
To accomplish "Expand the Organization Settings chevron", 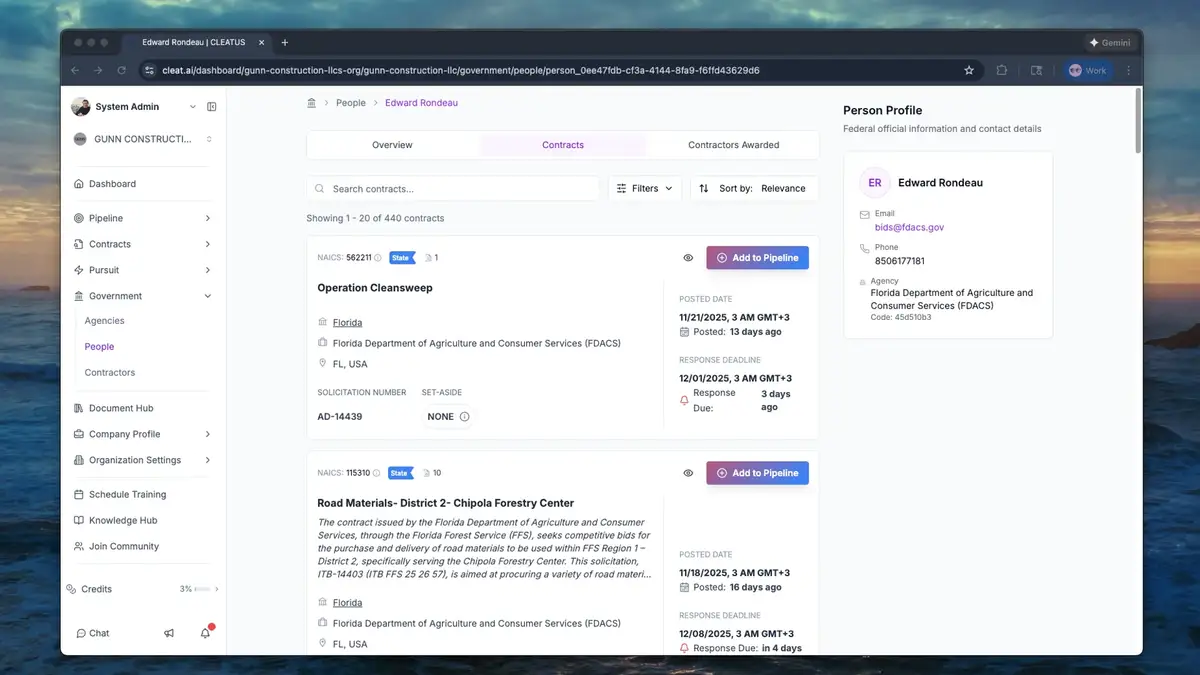I will coord(208,460).
